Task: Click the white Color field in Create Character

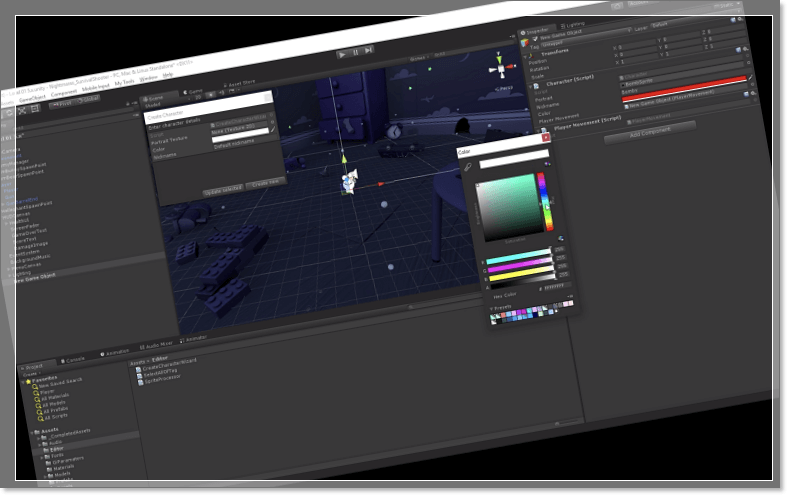Action: pos(240,134)
